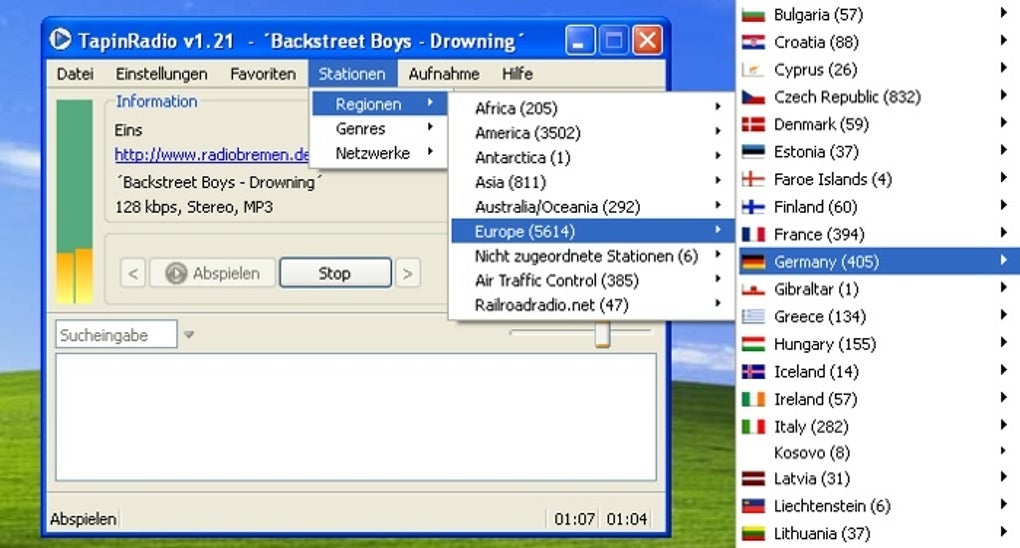Click the Stop button
The height and width of the screenshot is (548, 1020).
click(x=335, y=273)
